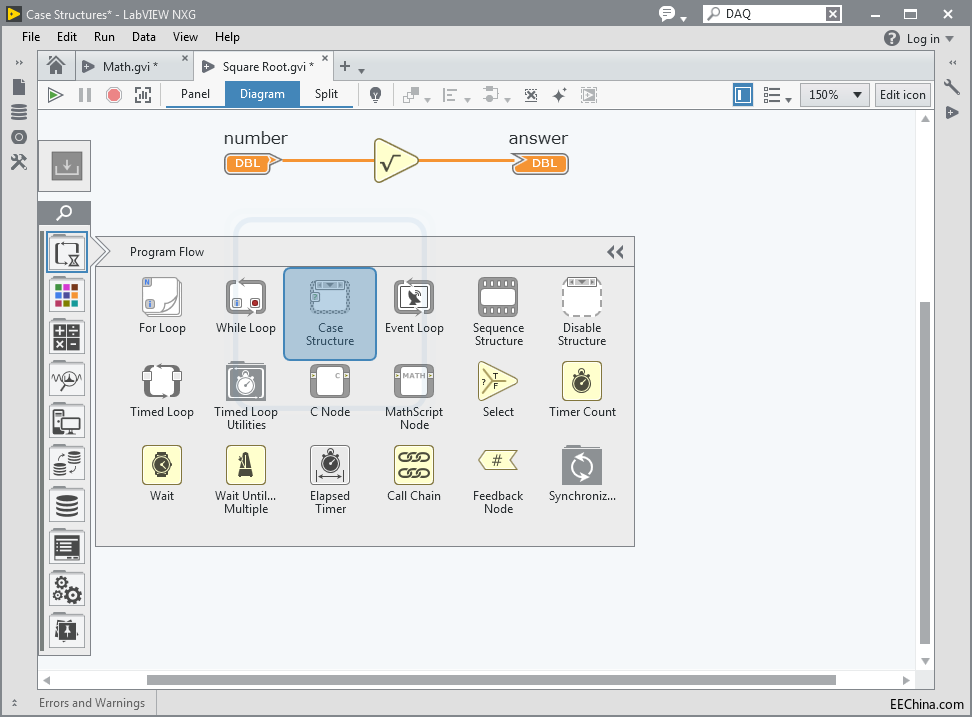Click the Pause execution button
Screen dimensions: 972x717
click(85, 95)
